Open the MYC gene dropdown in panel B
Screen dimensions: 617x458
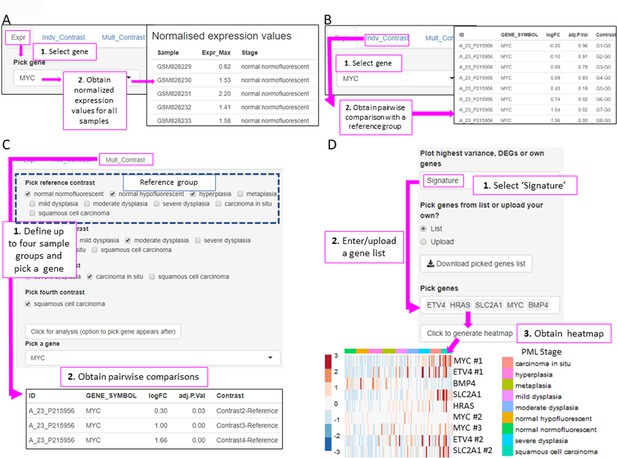[395, 79]
